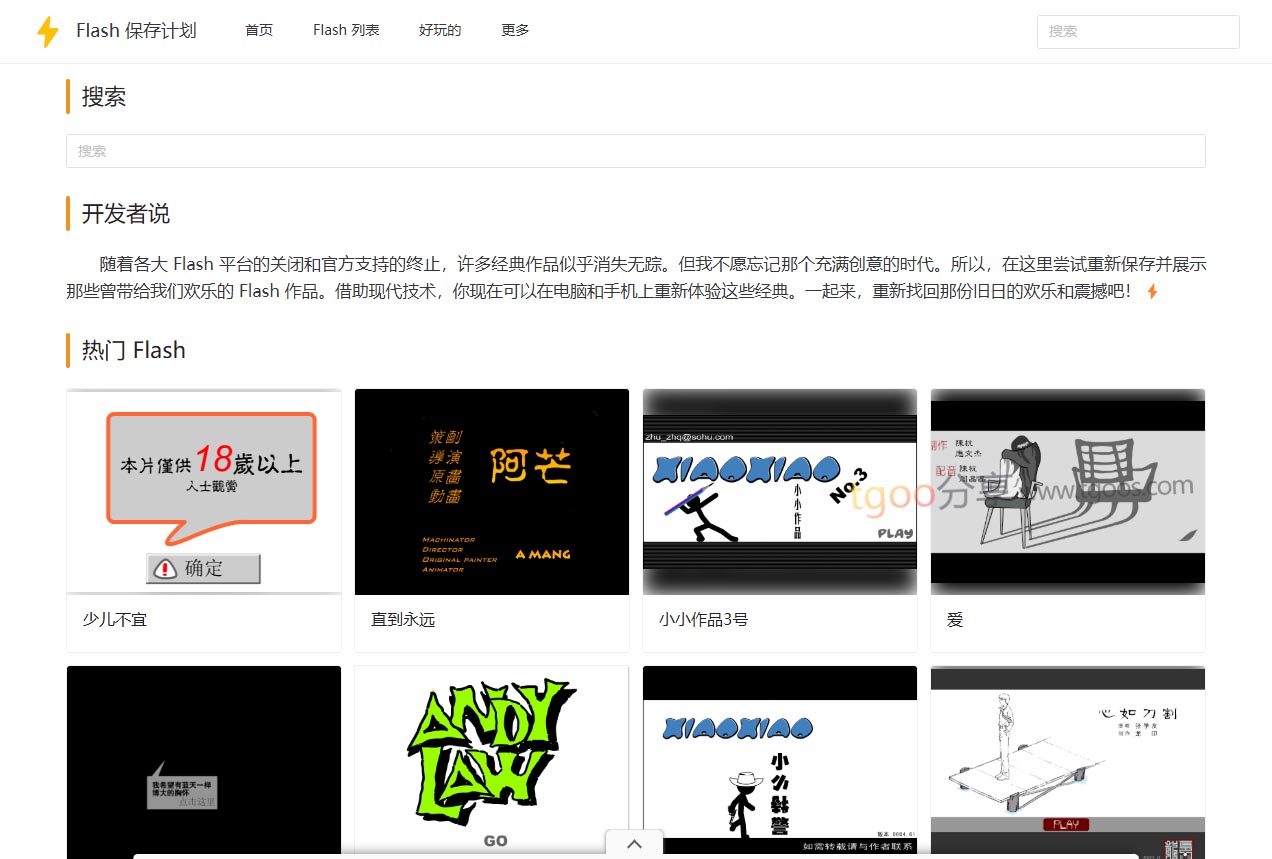Click the 少儿不宜 title link

[x=115, y=620]
